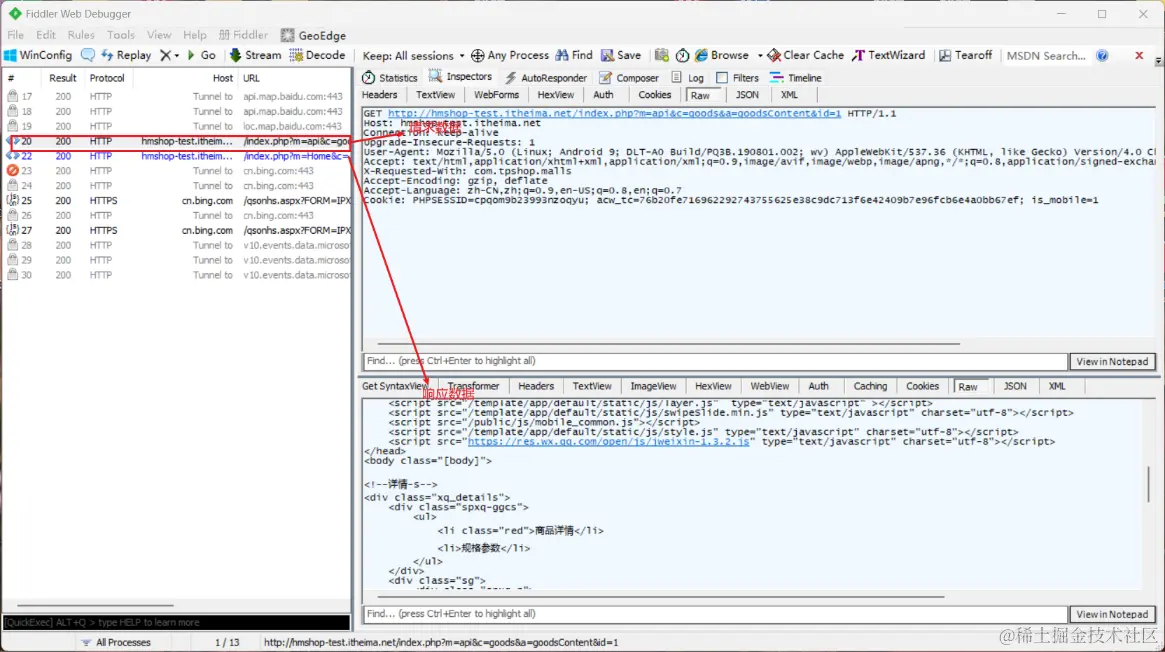
Task: Switch to Statistics tab
Action: (x=390, y=77)
